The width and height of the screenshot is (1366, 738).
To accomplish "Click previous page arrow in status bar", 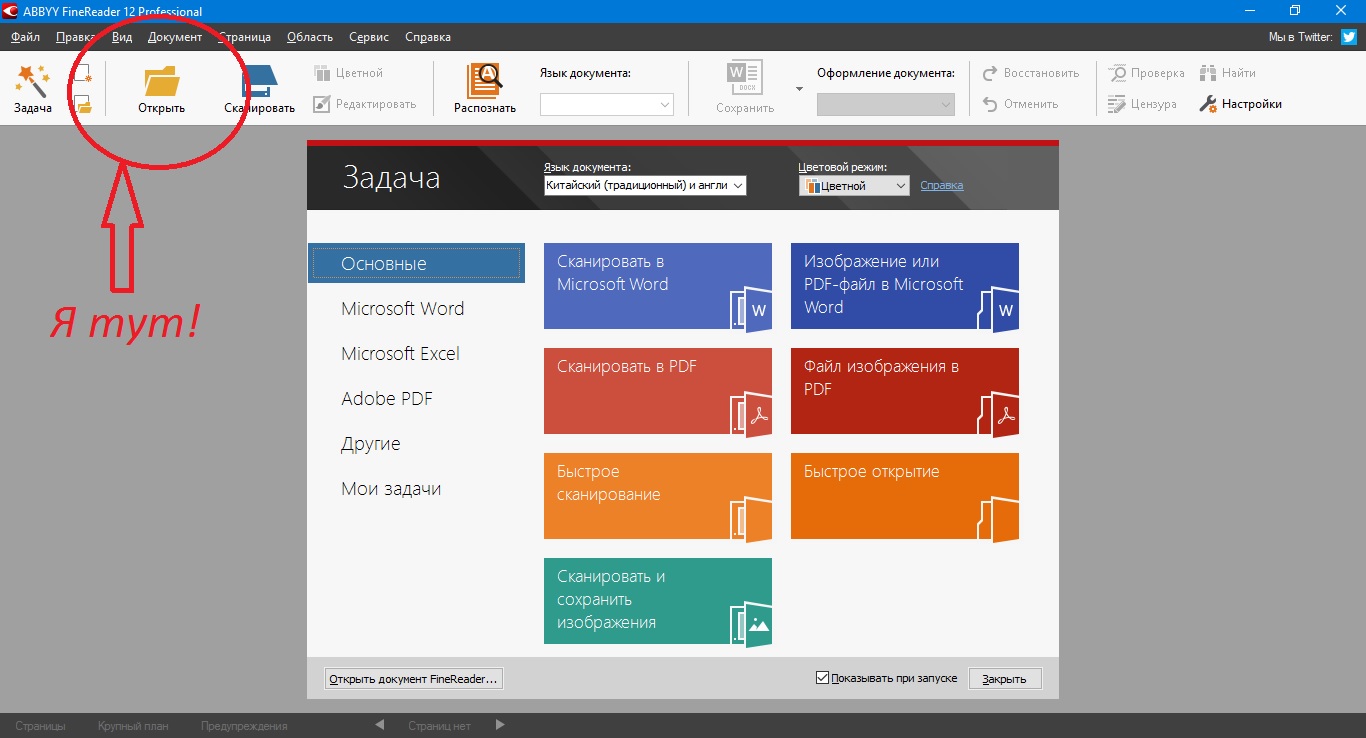I will (x=379, y=725).
